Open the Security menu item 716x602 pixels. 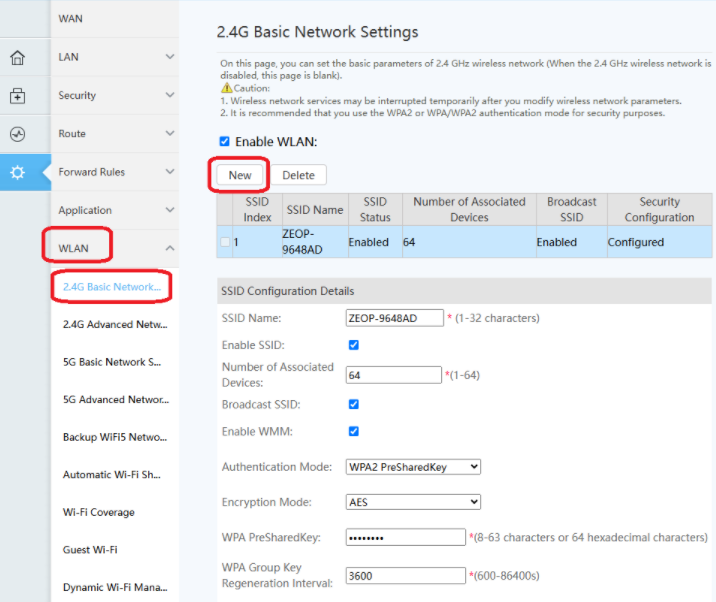115,95
